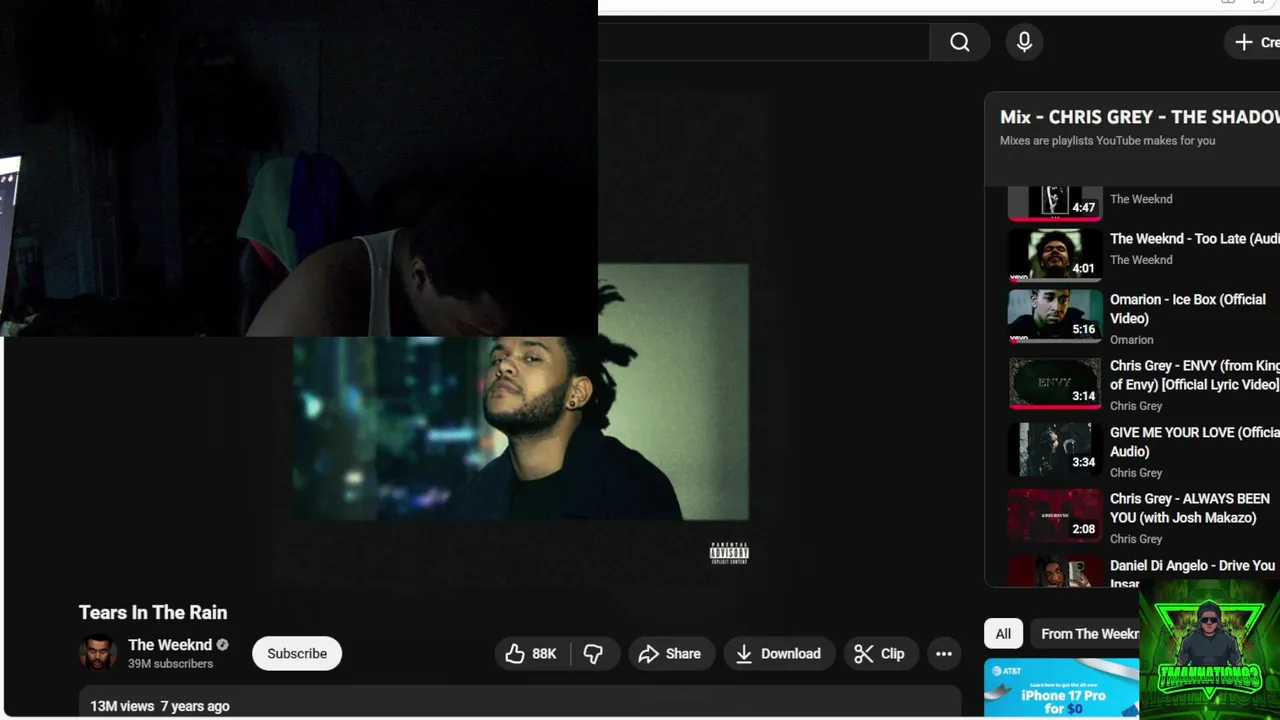Open the Omarion Ice Box thumbnail
Image resolution: width=1280 pixels, height=720 pixels.
pyautogui.click(x=1054, y=315)
